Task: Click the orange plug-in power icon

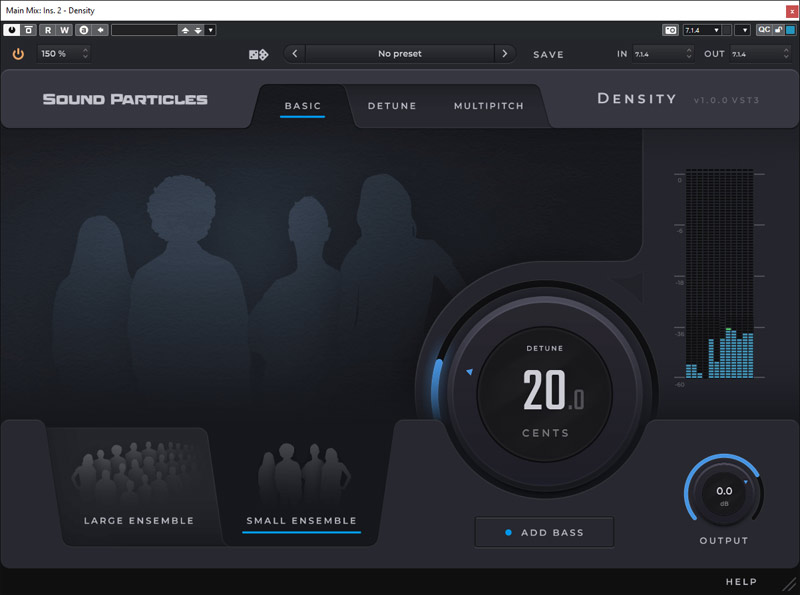Action: coord(18,54)
